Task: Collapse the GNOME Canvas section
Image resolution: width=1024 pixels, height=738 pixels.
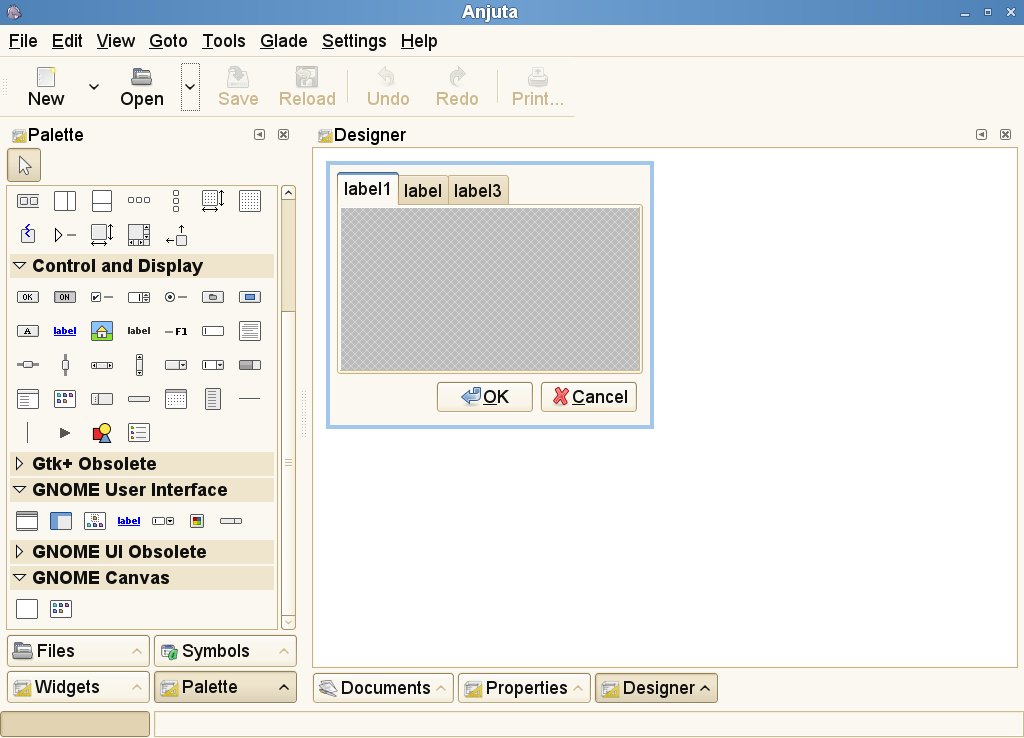Action: [x=20, y=578]
